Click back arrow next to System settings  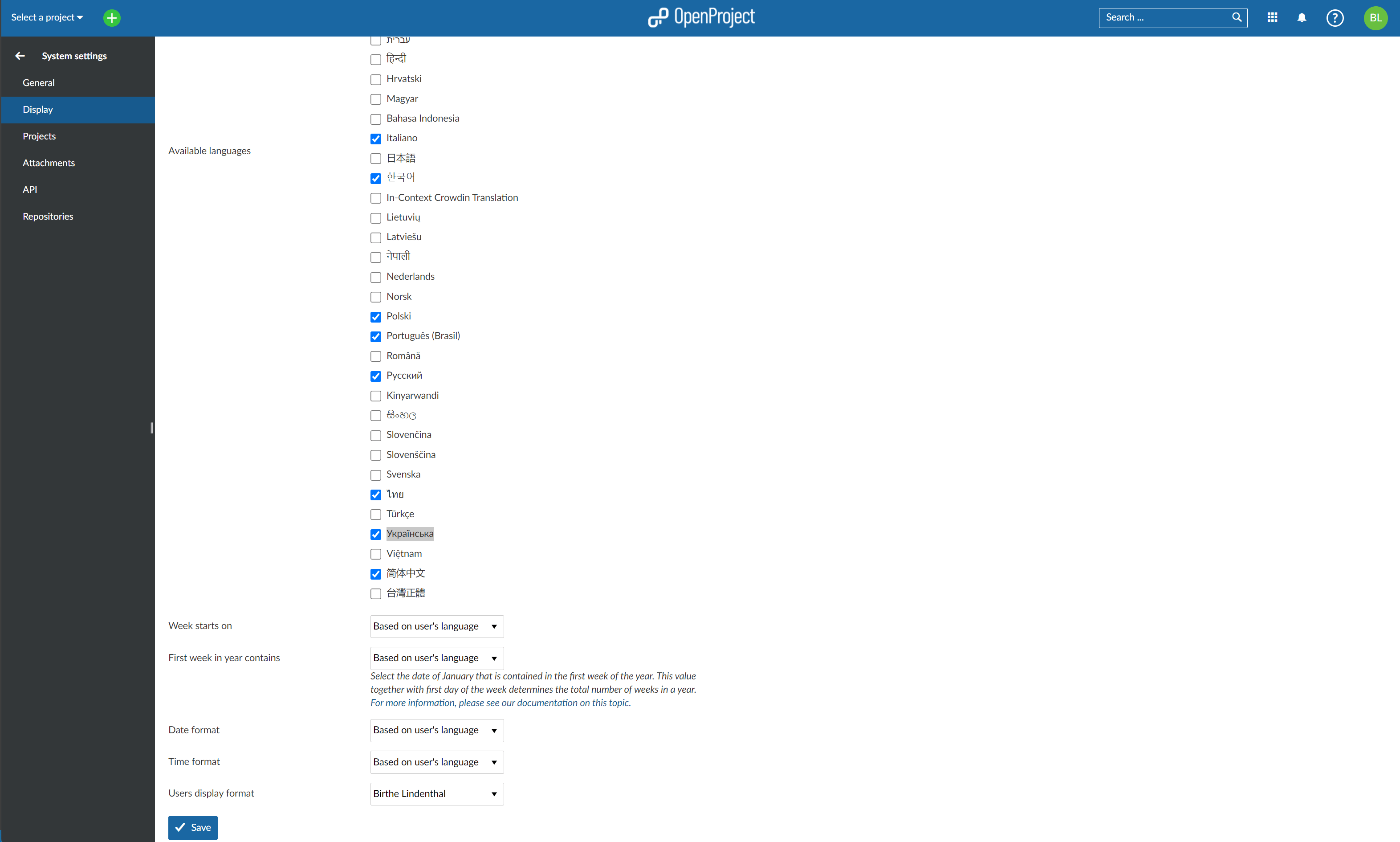pos(20,56)
